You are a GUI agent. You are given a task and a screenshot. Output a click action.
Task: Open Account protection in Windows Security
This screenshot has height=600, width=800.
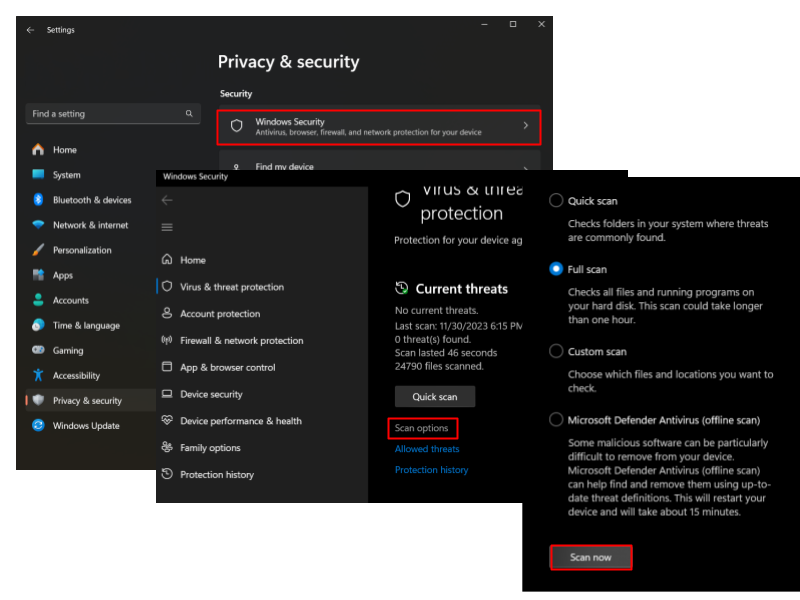coord(220,314)
